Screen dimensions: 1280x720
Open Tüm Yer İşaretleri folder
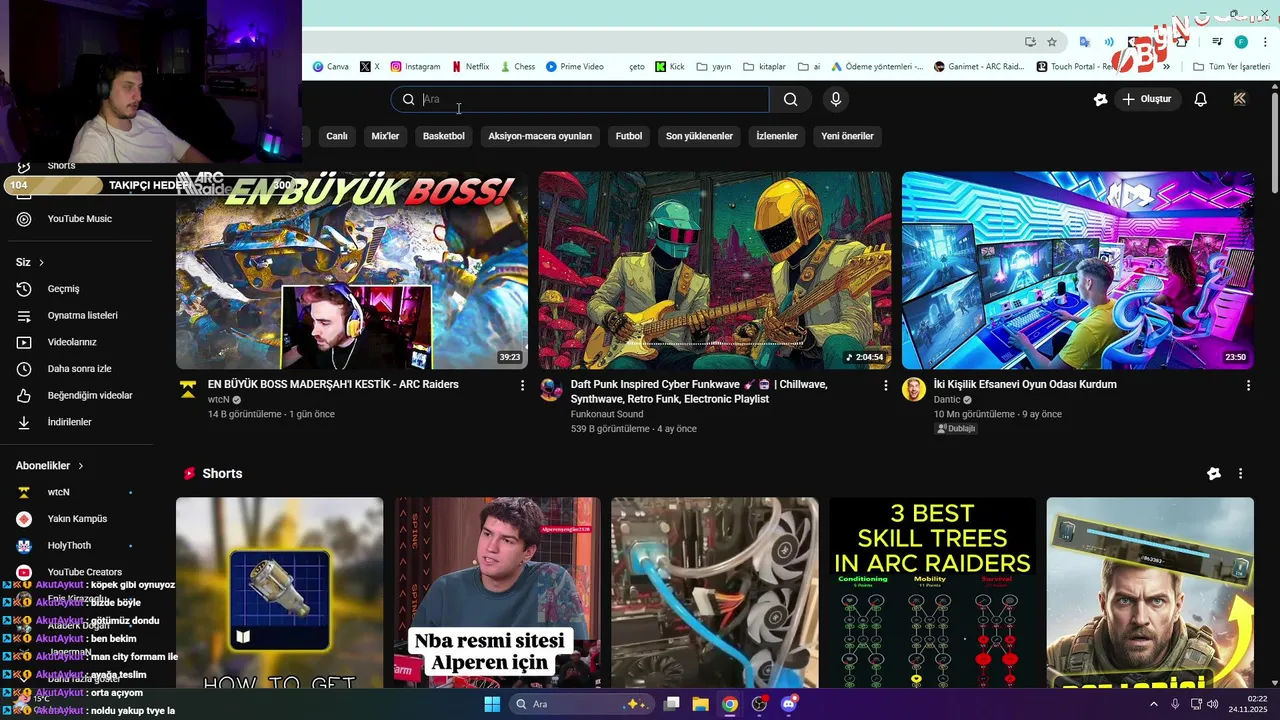coord(1231,67)
